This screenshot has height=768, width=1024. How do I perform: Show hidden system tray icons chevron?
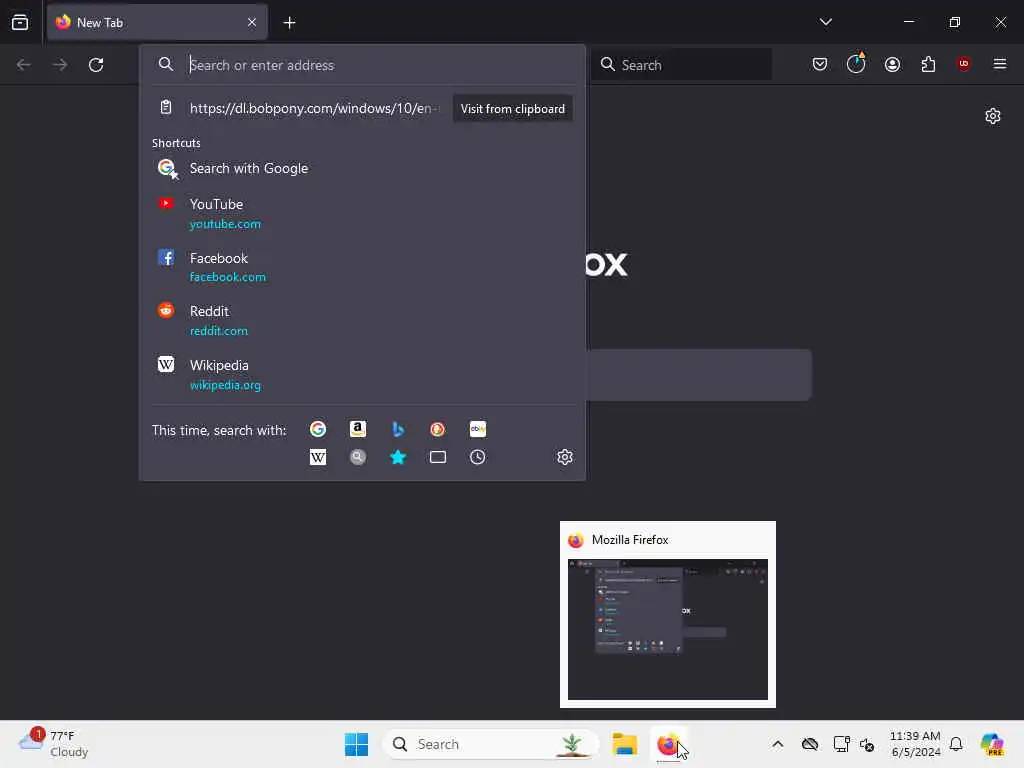click(x=777, y=744)
